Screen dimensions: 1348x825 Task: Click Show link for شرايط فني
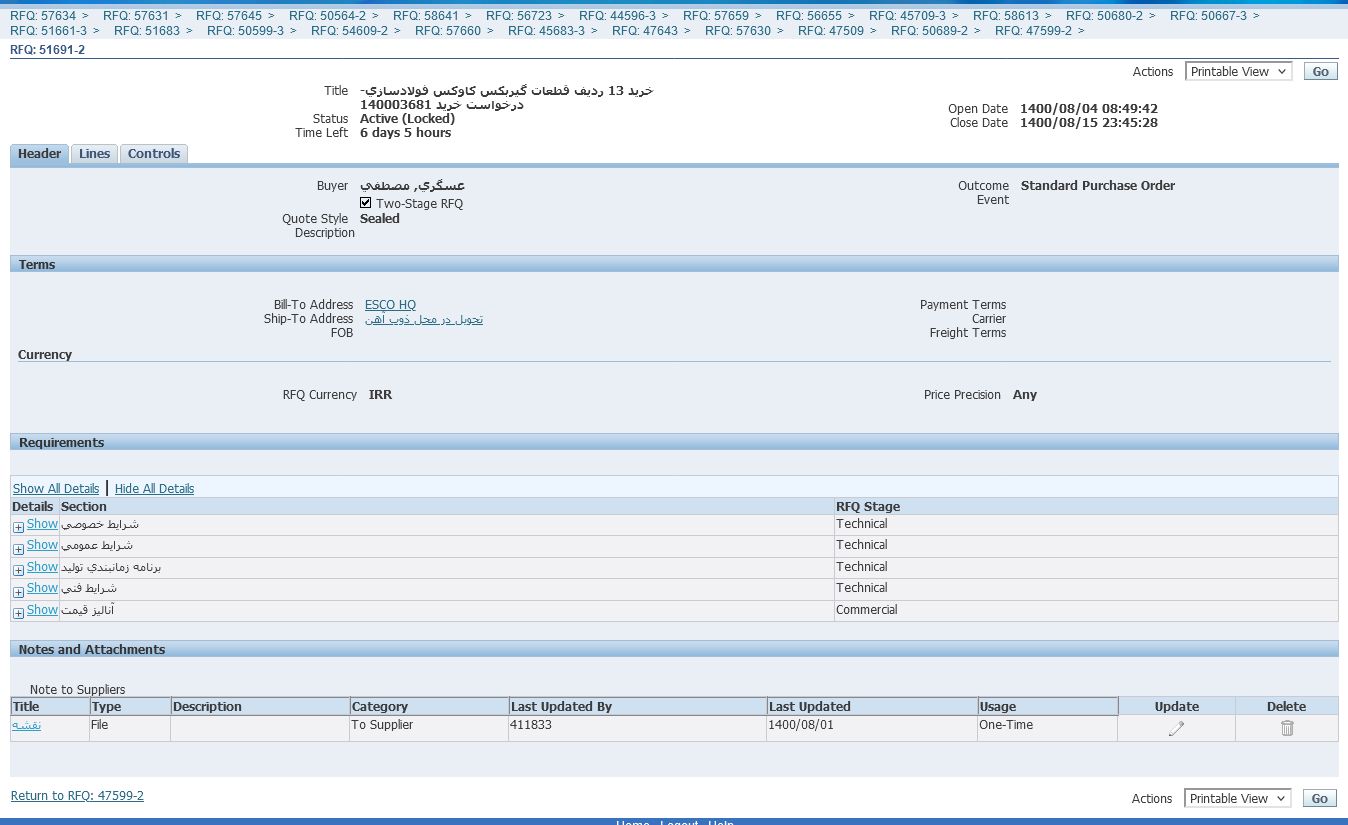42,588
